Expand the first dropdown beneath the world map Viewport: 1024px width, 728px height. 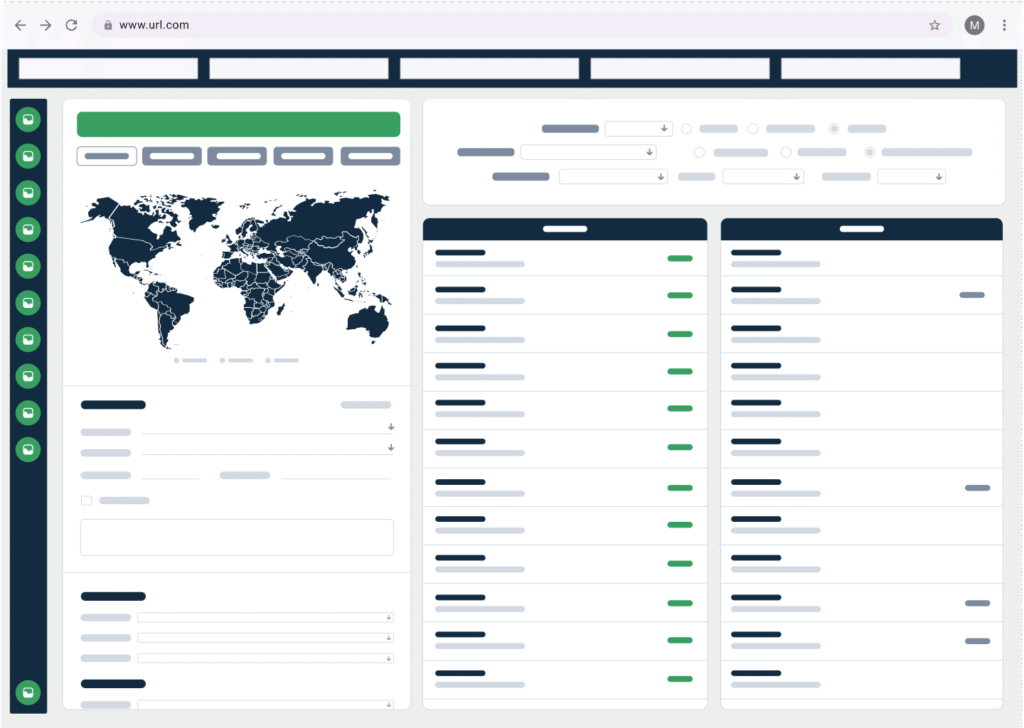click(x=266, y=428)
